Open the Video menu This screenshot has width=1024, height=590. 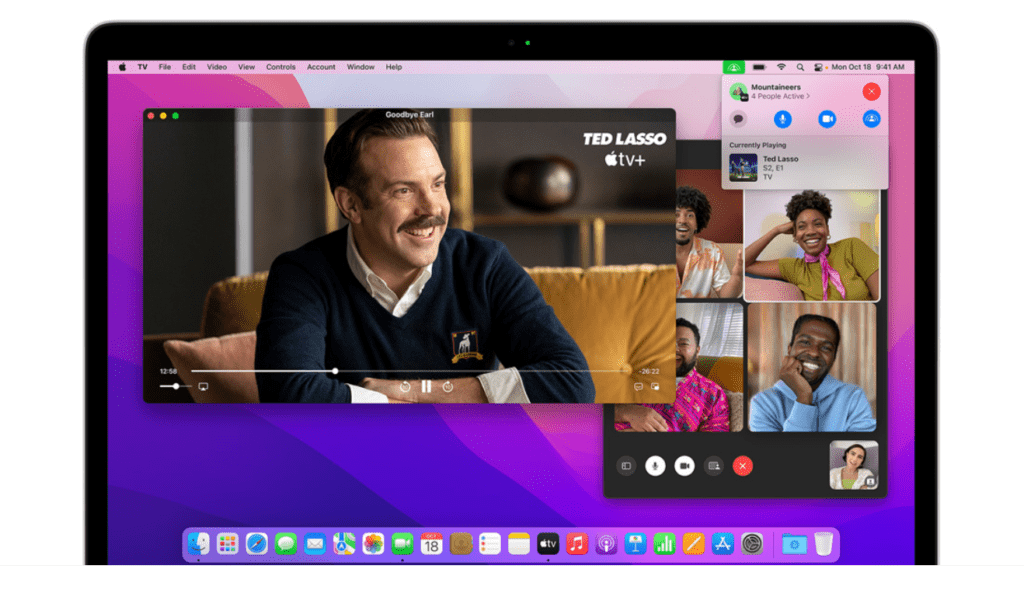click(217, 67)
